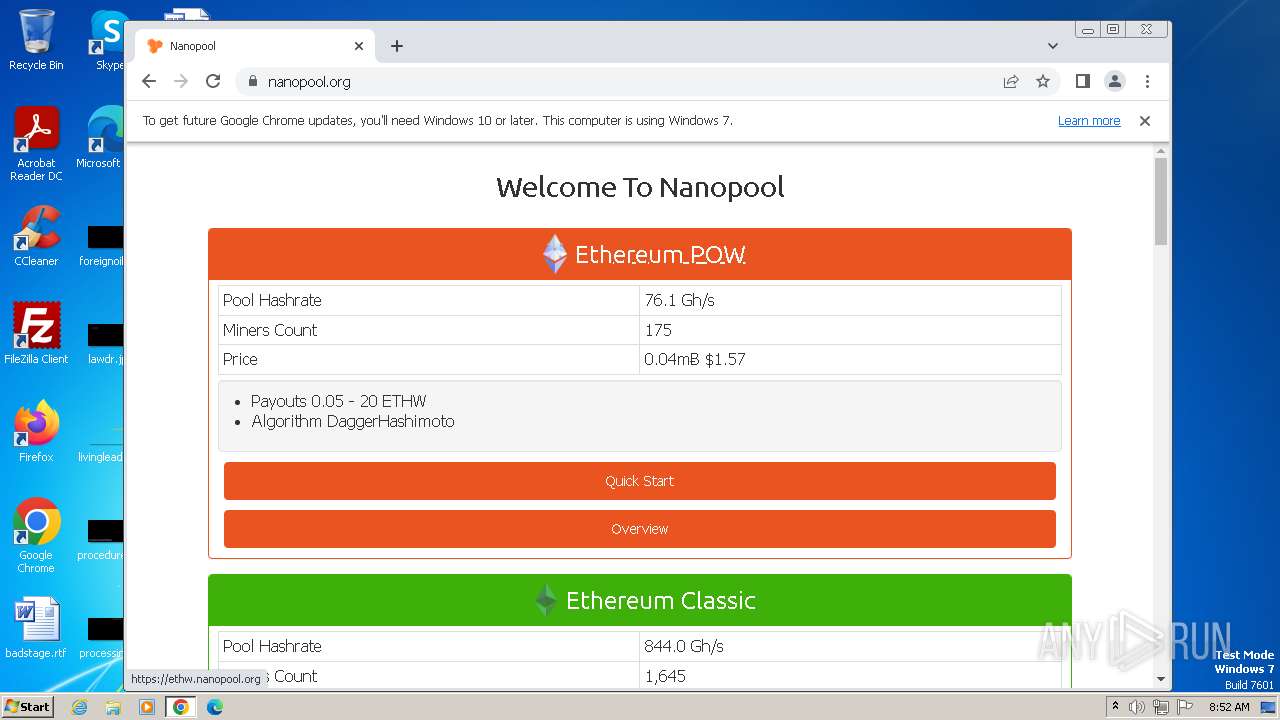Select the 76.1 Gh/s hashrate cell
Image resolution: width=1280 pixels, height=720 pixels.
(850, 301)
